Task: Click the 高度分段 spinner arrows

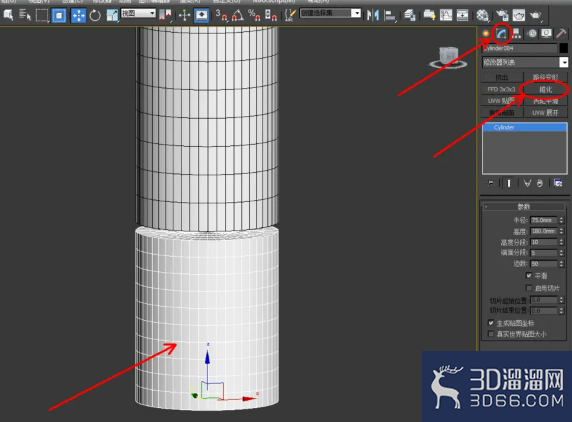Action: click(561, 242)
